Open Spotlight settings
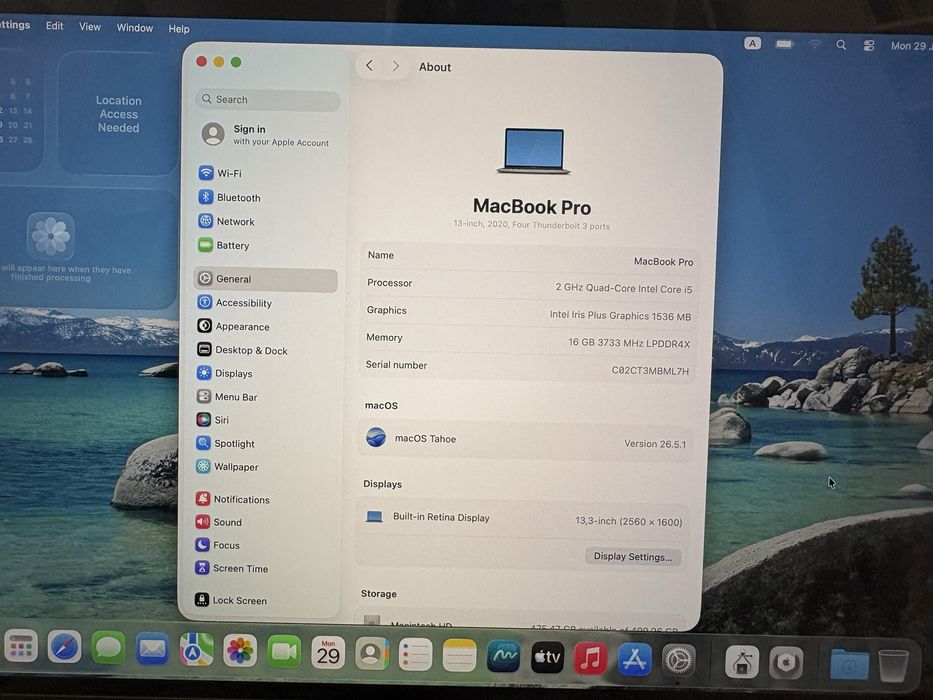The width and height of the screenshot is (933, 700). pyautogui.click(x=226, y=443)
